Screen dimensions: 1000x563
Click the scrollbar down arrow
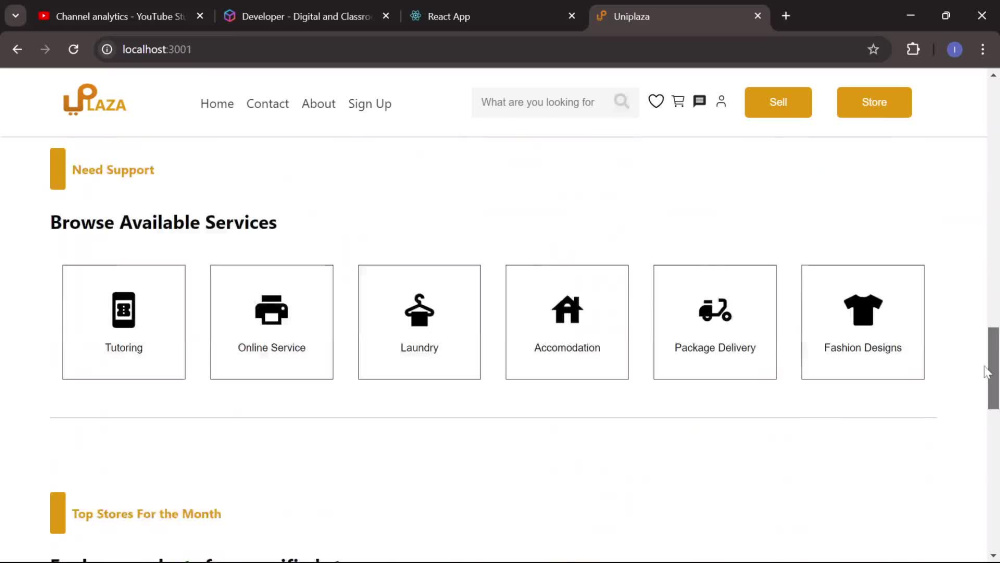pyautogui.click(x=993, y=556)
